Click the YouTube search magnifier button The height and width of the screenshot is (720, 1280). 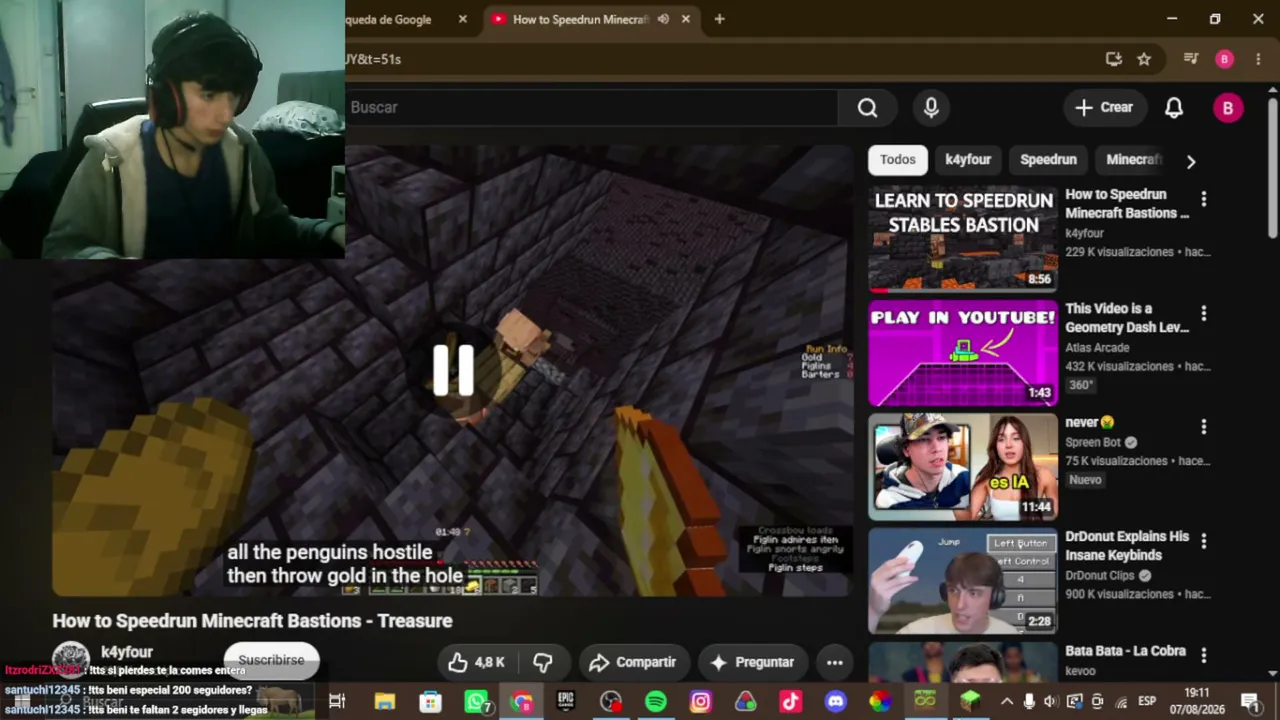coord(867,108)
